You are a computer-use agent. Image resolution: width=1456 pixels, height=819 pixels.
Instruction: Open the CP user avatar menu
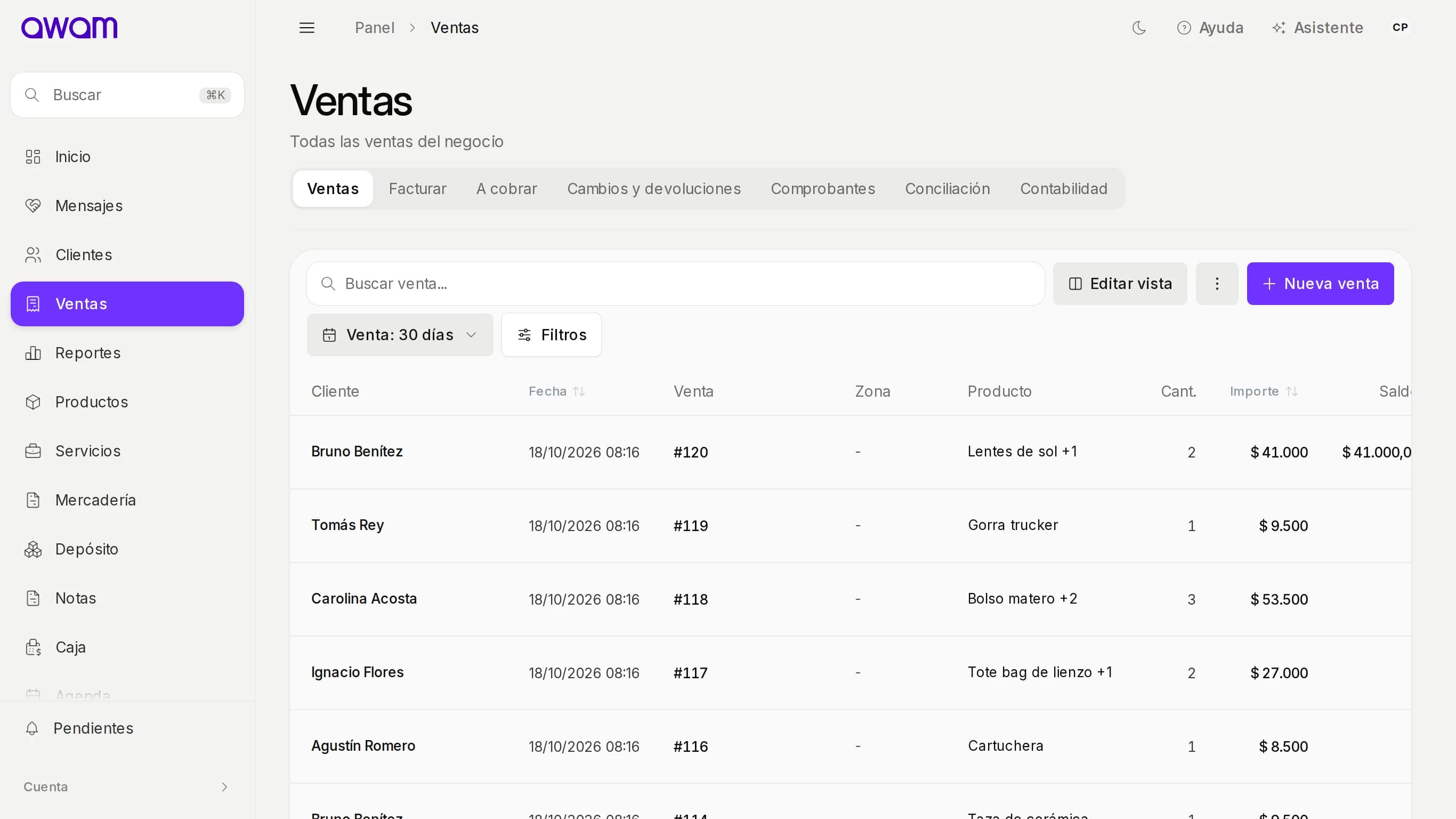(1400, 28)
